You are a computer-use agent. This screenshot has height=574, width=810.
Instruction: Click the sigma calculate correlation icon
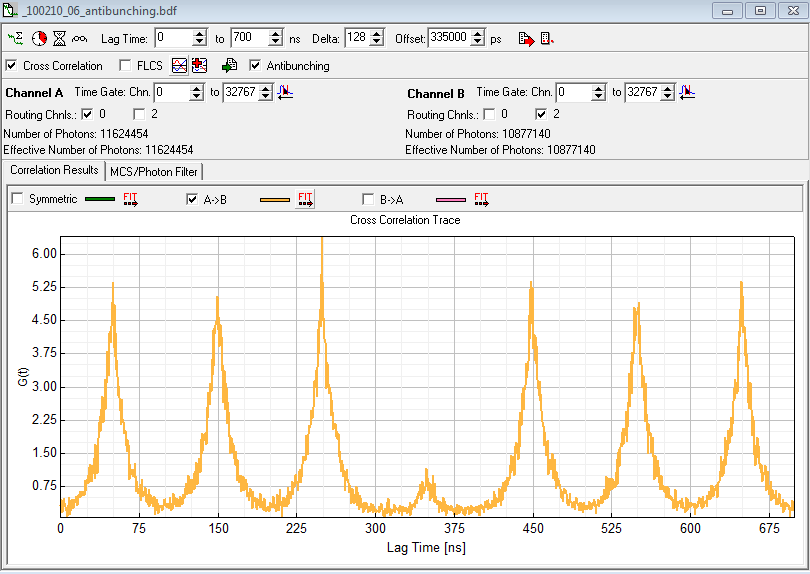click(16, 38)
